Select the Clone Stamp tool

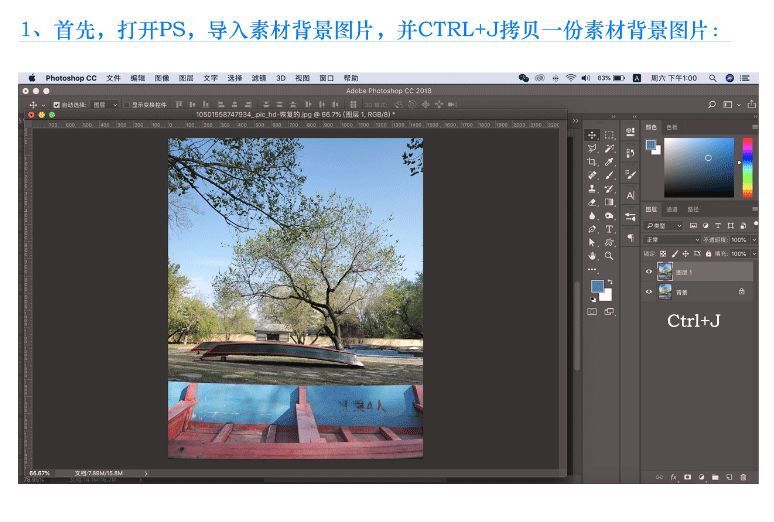[592, 189]
